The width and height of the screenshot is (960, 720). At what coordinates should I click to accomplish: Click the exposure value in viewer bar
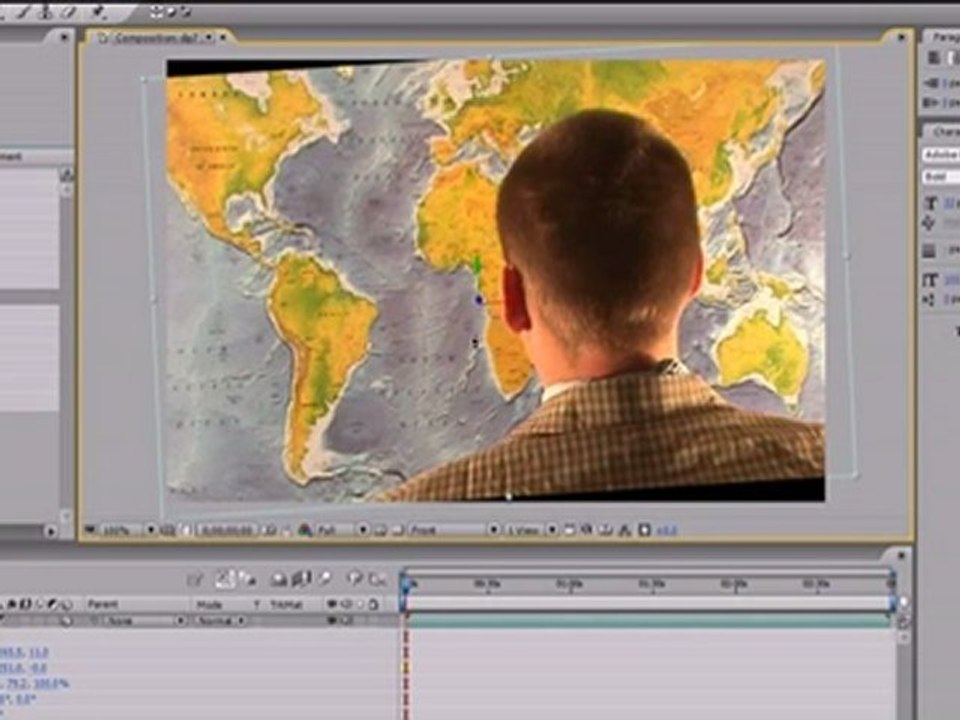(x=667, y=530)
